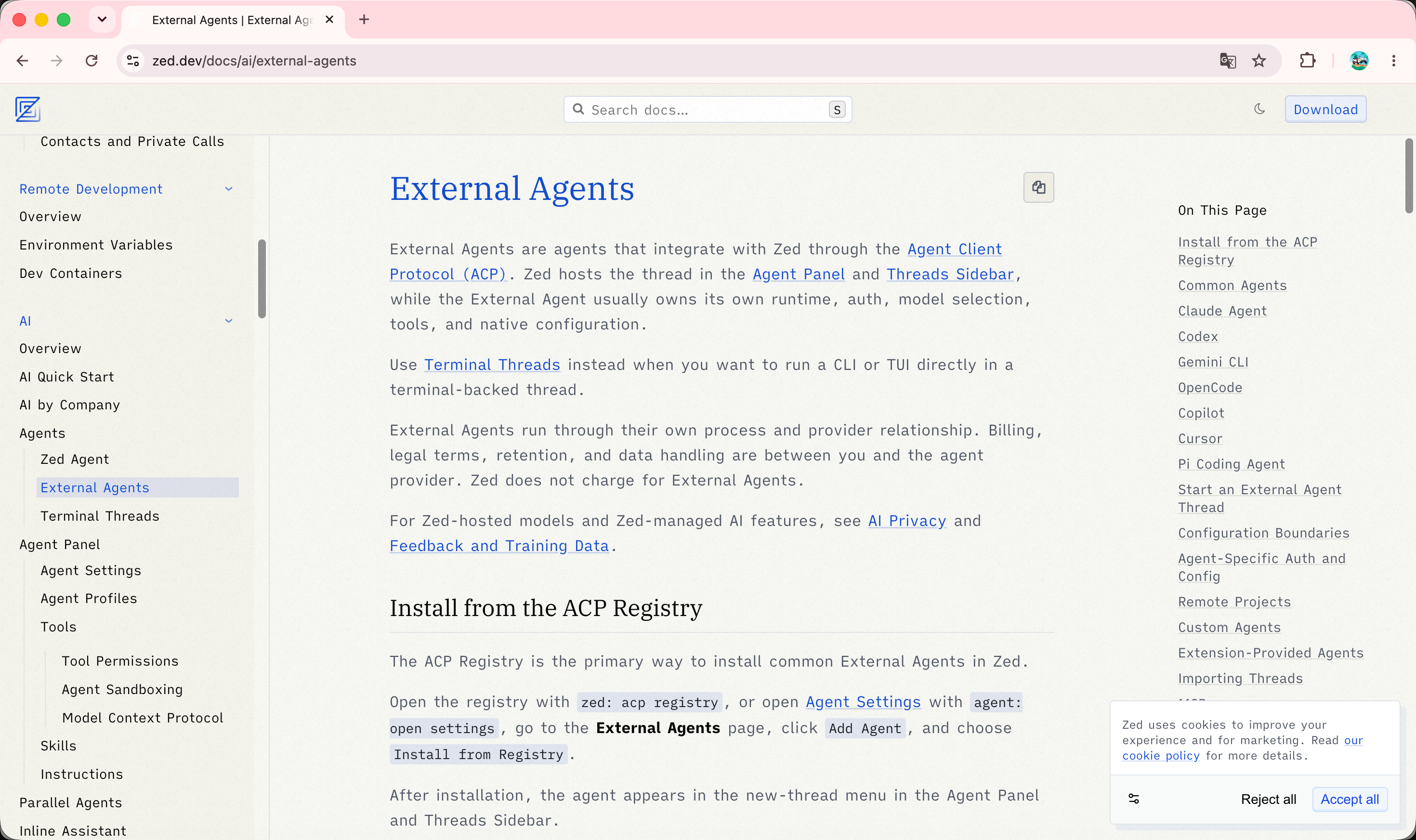
Task: Reload the page
Action: (92, 61)
